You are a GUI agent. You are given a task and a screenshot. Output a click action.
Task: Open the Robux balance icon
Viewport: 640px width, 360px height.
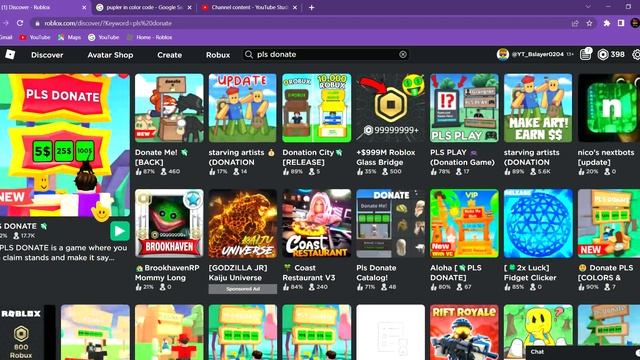point(603,54)
